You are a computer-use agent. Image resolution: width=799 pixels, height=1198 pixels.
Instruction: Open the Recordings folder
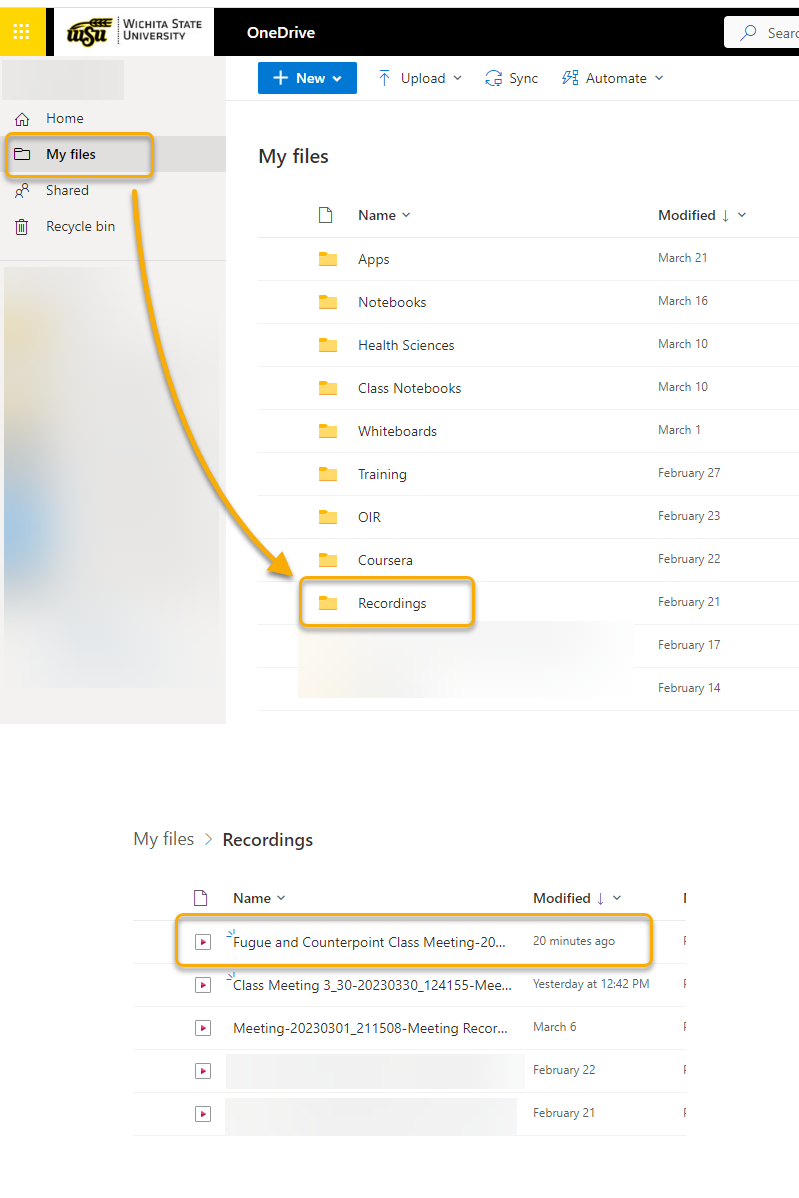[392, 604]
